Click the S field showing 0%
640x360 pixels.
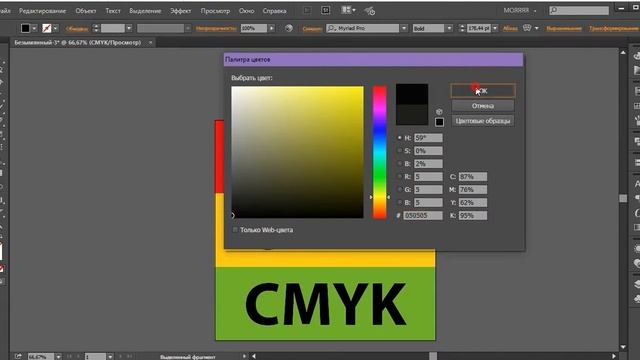(428, 151)
